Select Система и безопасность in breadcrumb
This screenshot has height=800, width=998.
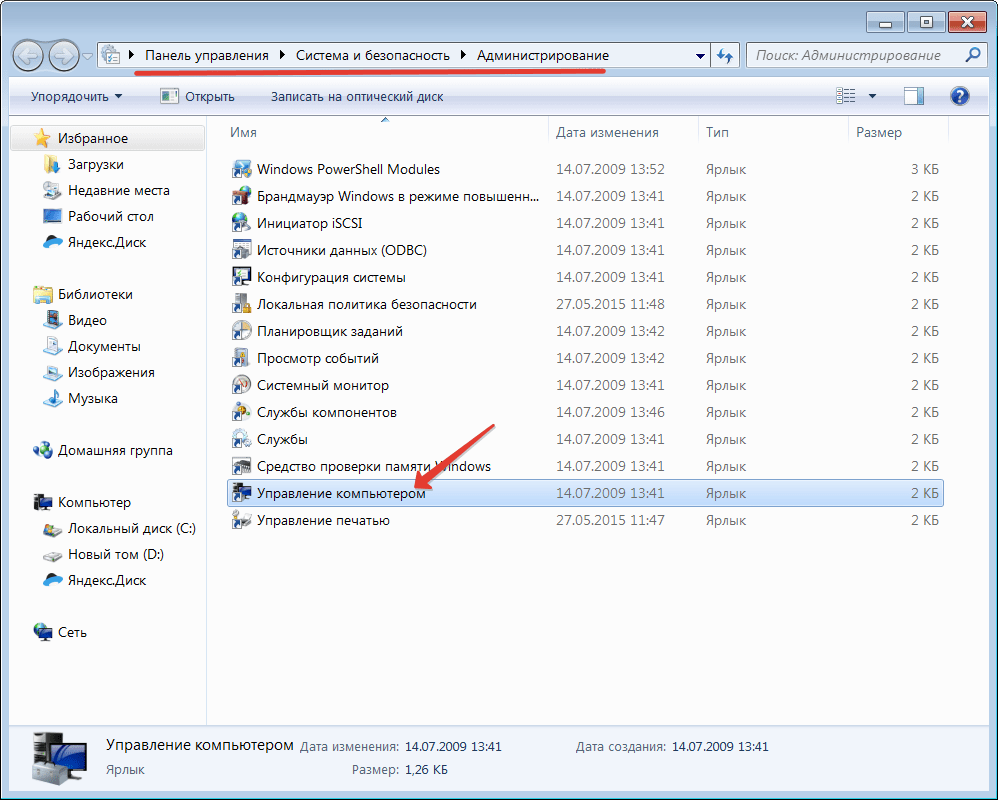(372, 55)
